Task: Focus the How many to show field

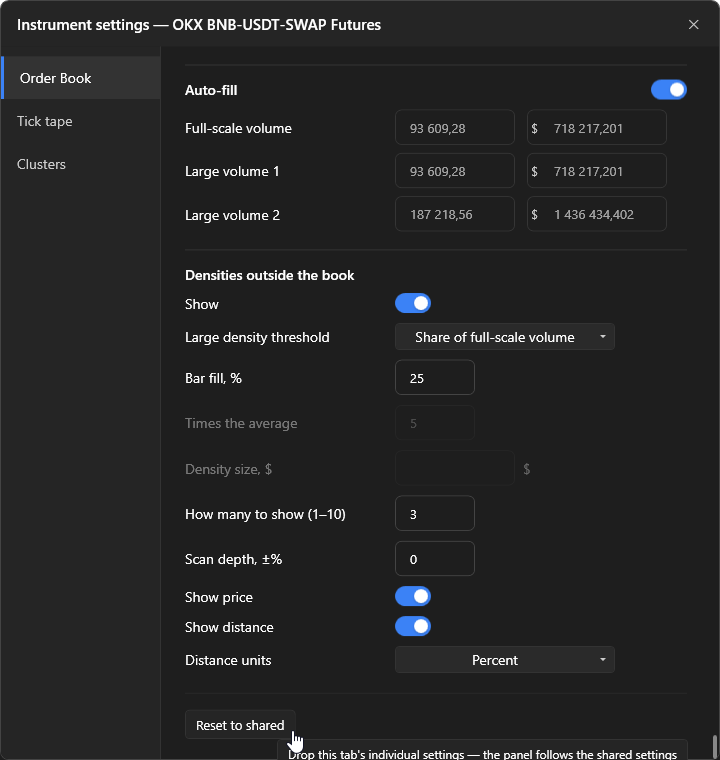Action: [435, 513]
